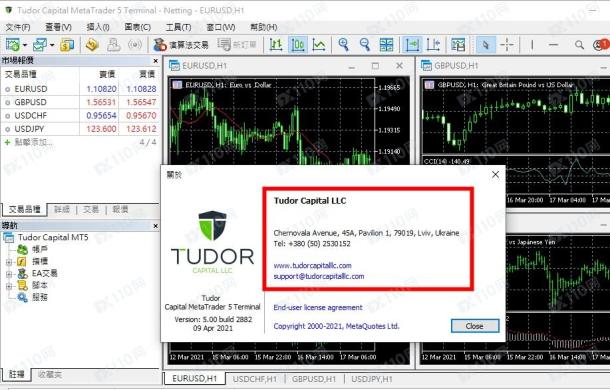
Task: Click the greyed-out user stamp toolbar icon
Action: 113,45
